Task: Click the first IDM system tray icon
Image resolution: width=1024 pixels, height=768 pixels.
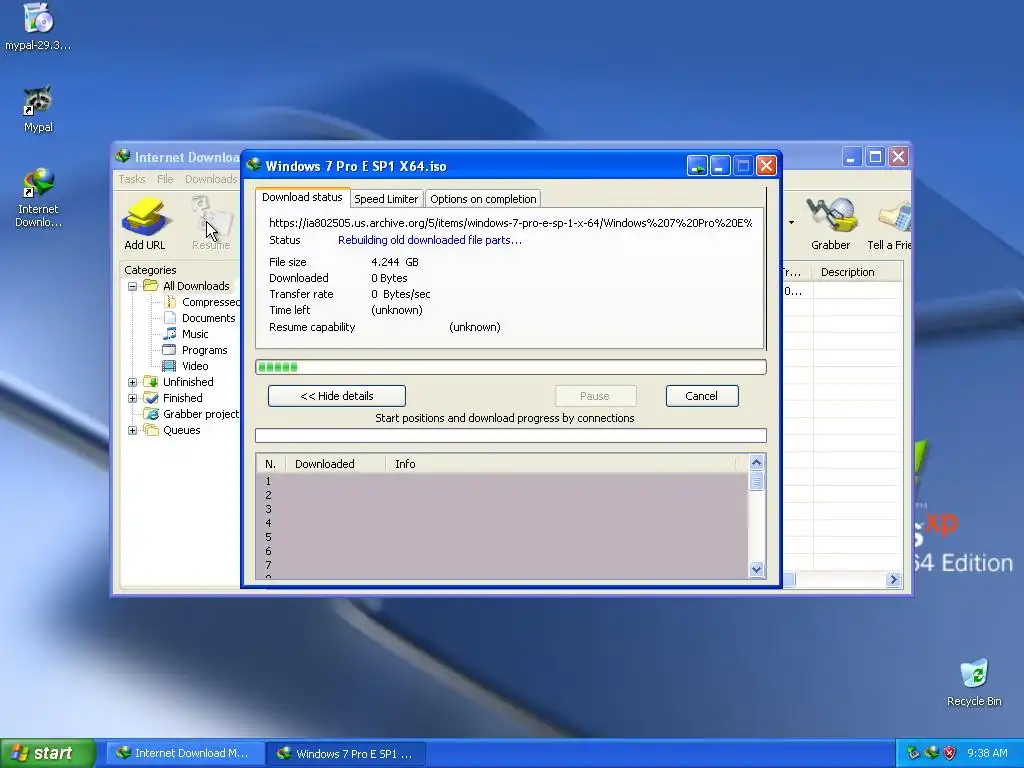Action: (913, 753)
